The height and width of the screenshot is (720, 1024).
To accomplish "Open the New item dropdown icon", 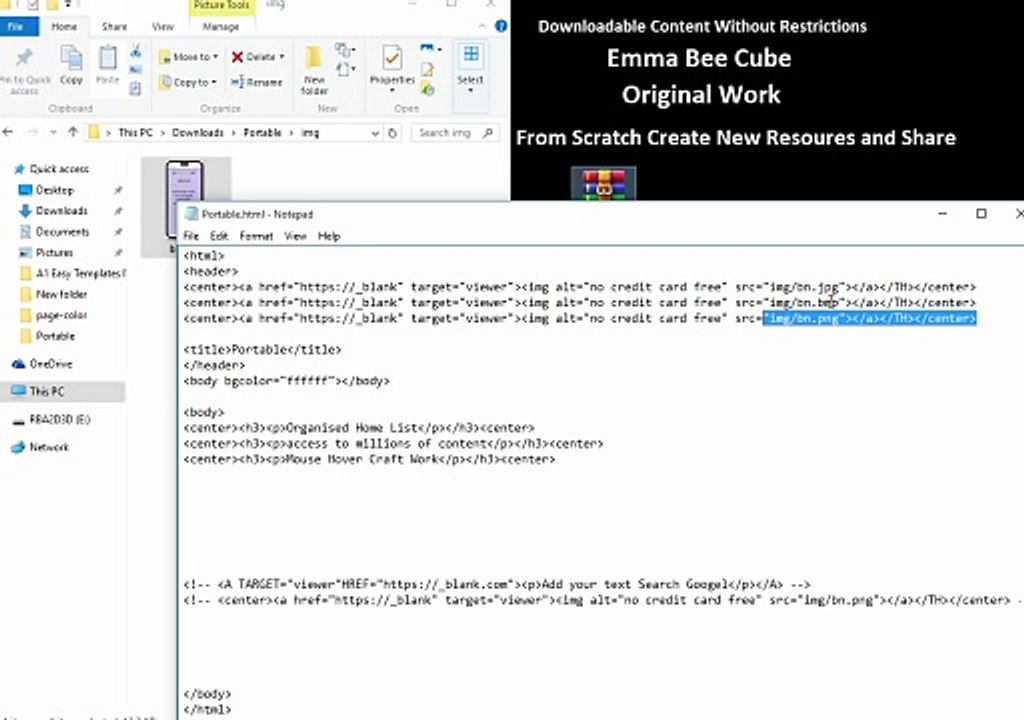I will pyautogui.click(x=344, y=50).
